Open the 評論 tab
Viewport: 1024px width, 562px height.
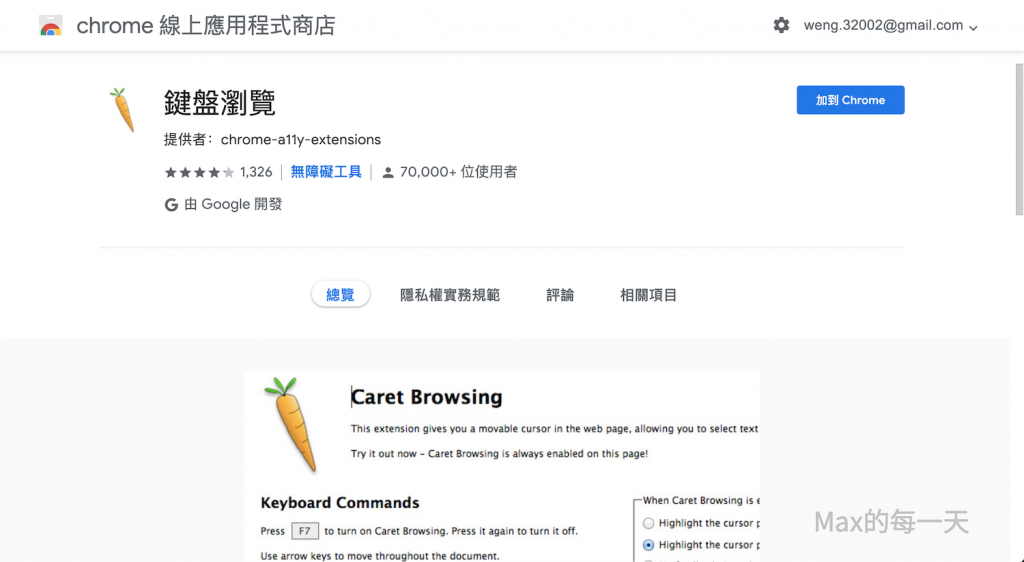560,295
